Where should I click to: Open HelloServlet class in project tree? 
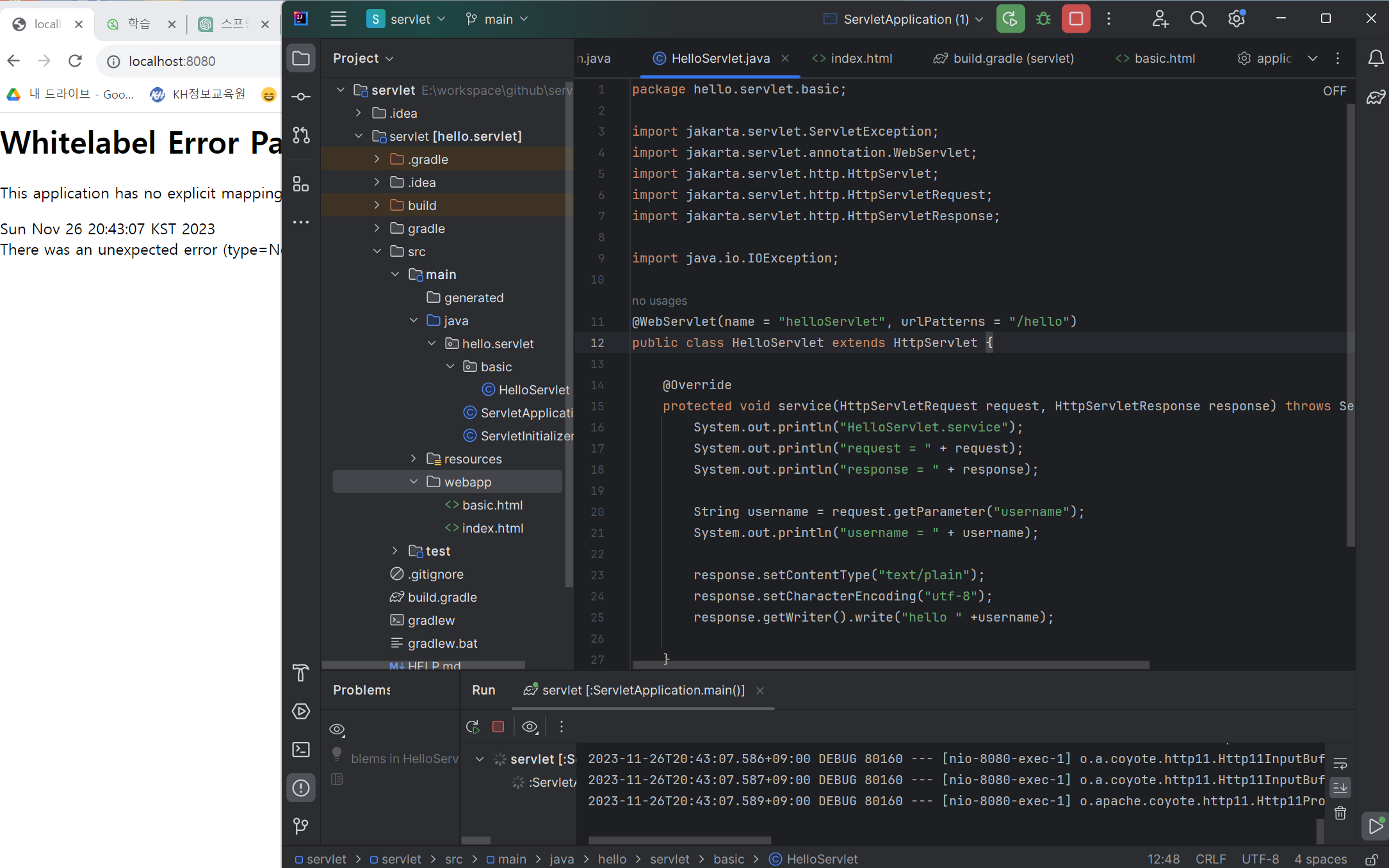(526, 389)
